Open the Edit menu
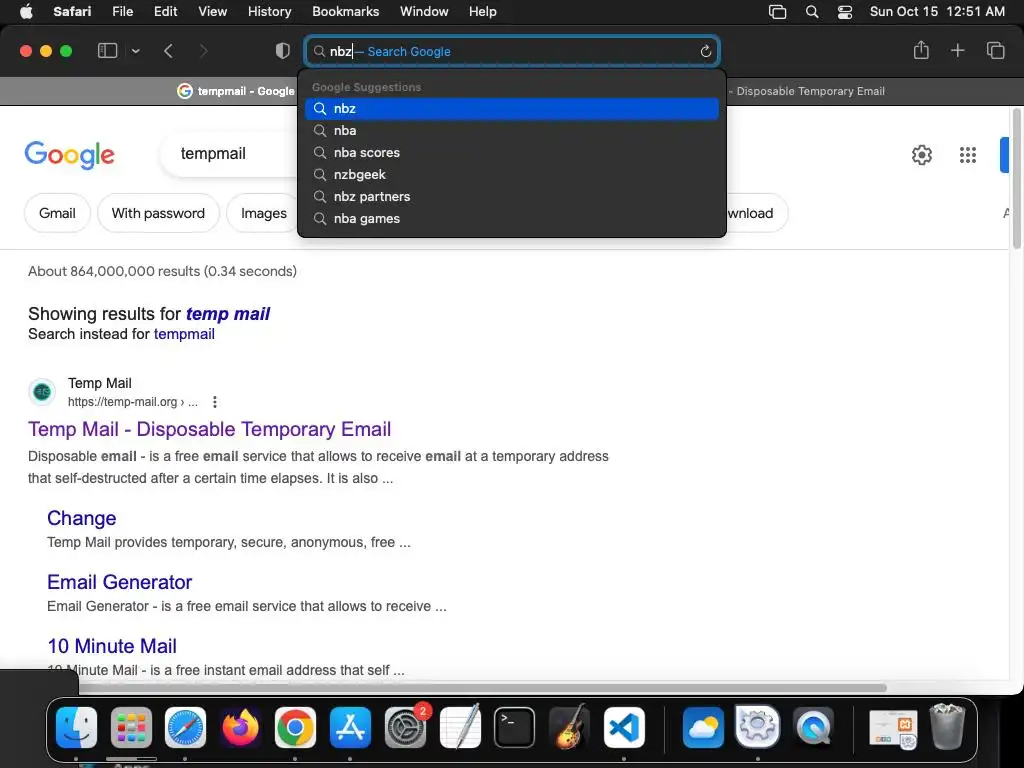This screenshot has height=768, width=1024. click(165, 11)
